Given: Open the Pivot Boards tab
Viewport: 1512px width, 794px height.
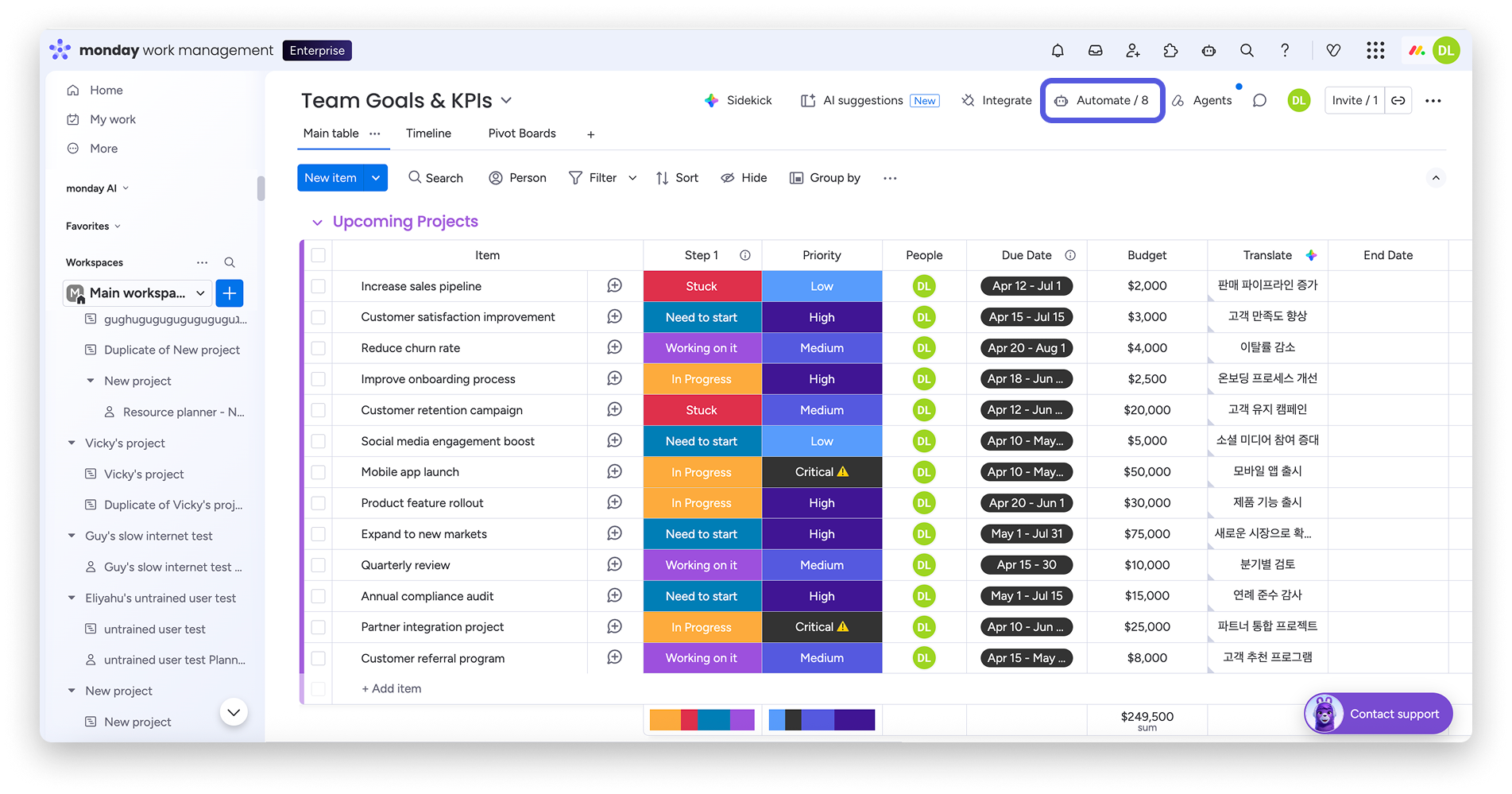Looking at the screenshot, I should [x=521, y=134].
